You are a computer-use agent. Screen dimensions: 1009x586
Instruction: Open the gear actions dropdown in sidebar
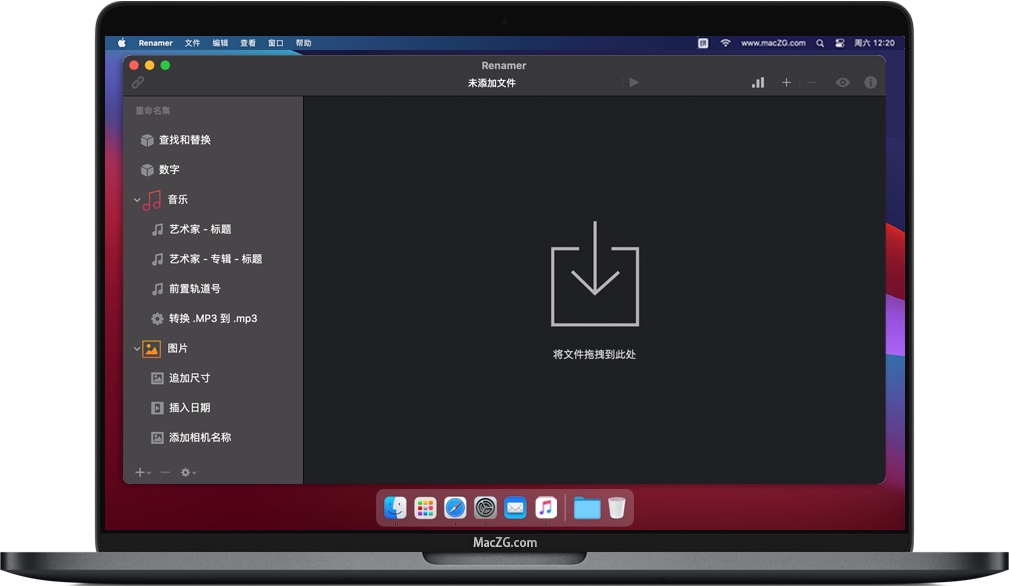tap(188, 472)
